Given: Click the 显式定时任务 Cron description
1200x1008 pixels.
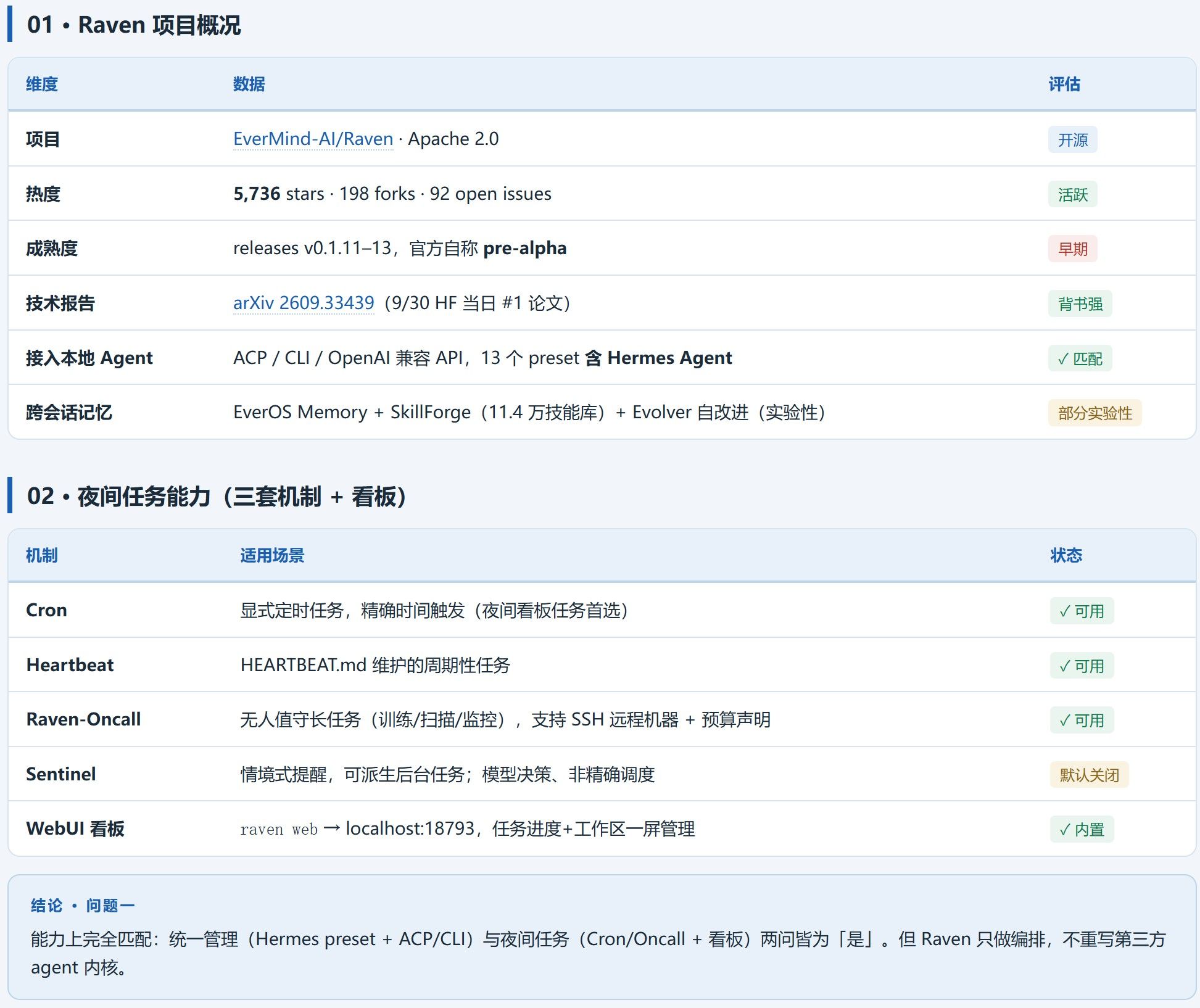Looking at the screenshot, I should [434, 609].
